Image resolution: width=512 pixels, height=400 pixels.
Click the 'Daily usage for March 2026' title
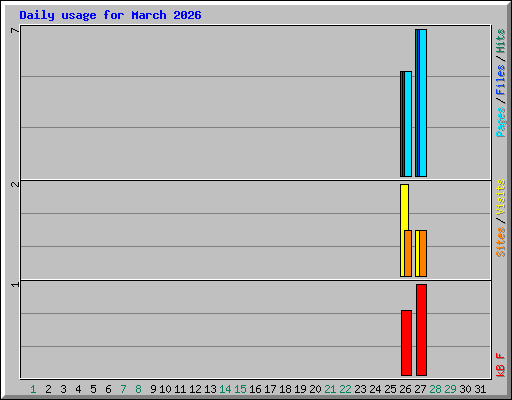coord(110,15)
